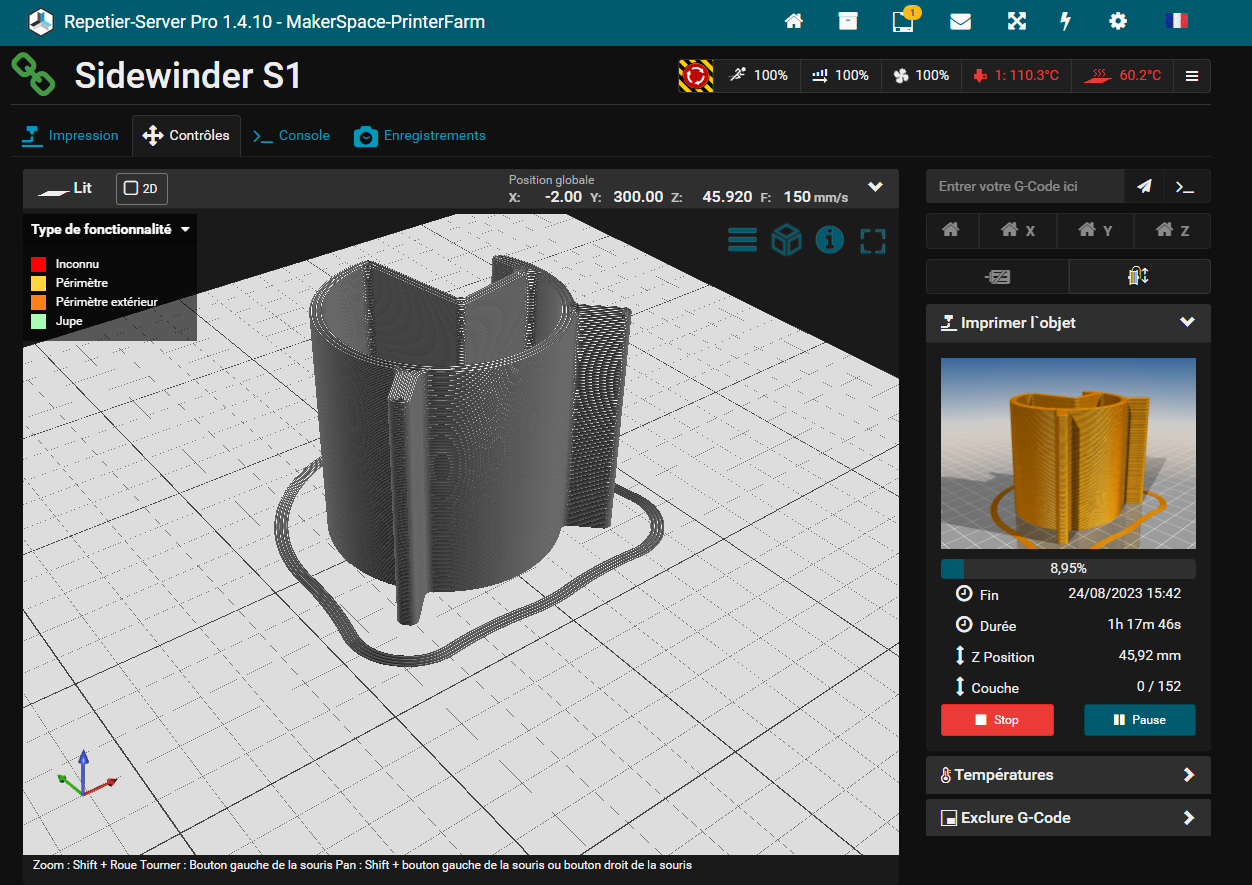Expand the Températures section
The image size is (1252, 885).
(1067, 774)
